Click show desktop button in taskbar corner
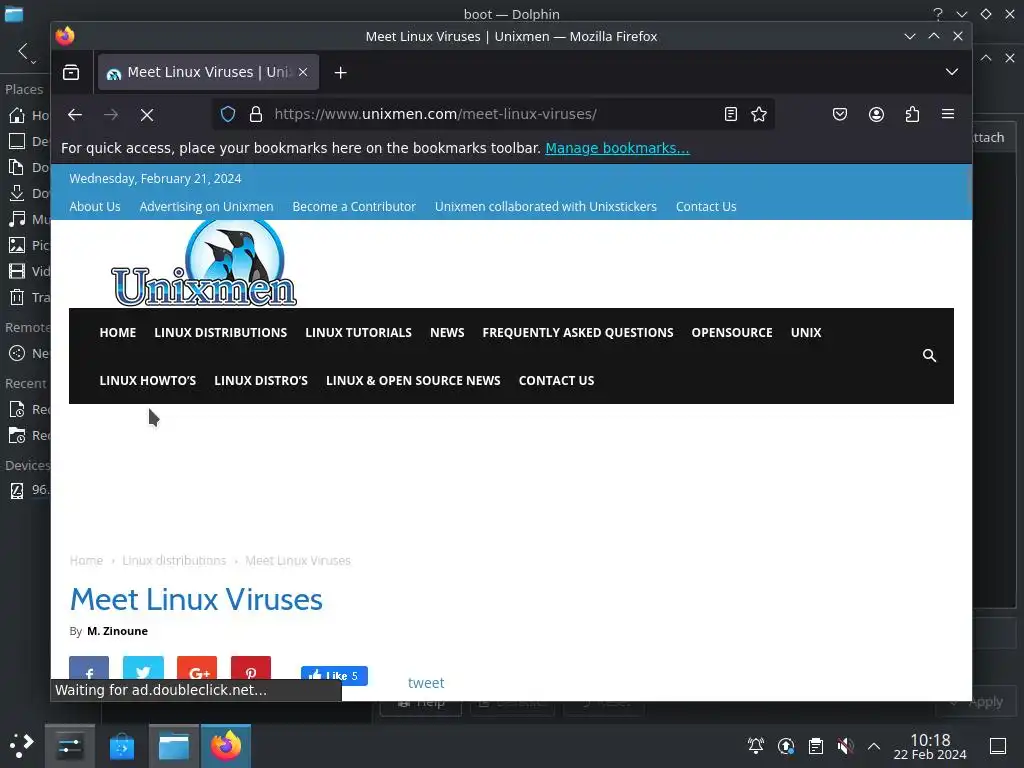This screenshot has height=768, width=1024. 998,746
